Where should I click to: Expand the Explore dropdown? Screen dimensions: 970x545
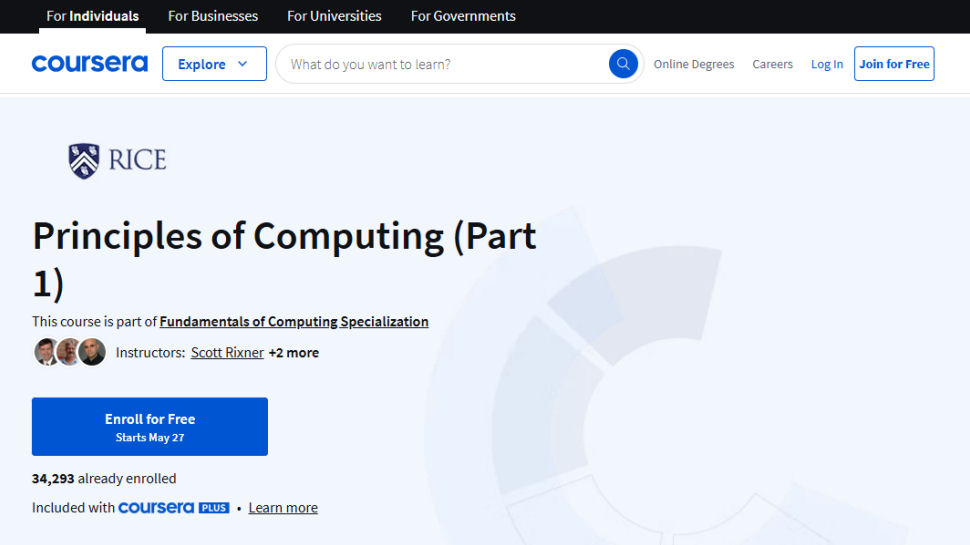pos(214,64)
